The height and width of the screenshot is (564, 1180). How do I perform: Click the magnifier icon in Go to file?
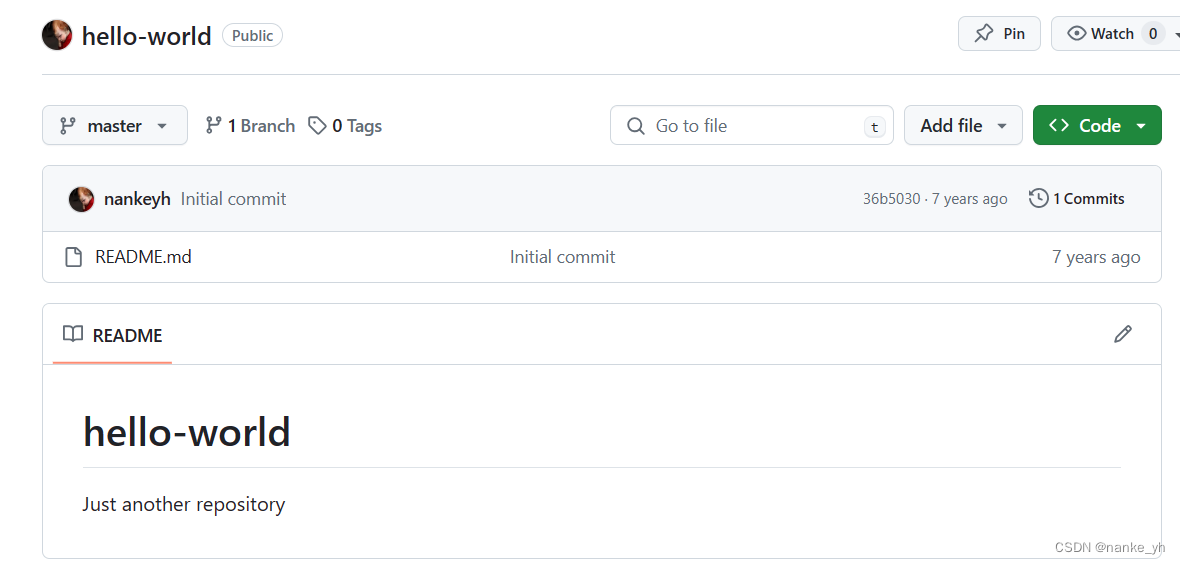[636, 126]
